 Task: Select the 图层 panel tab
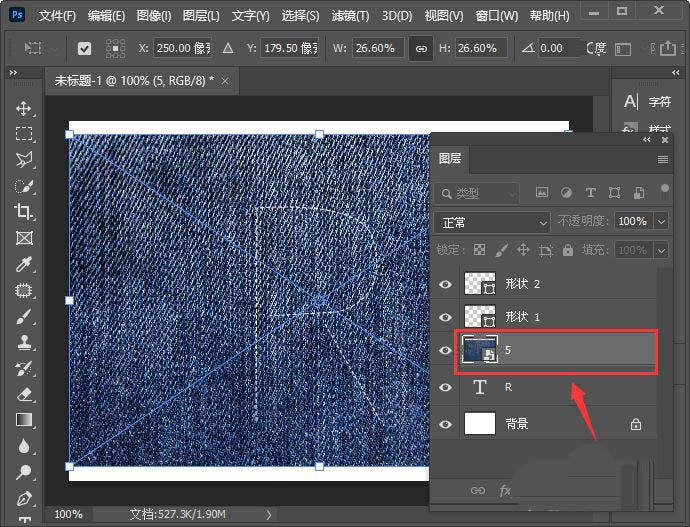[x=450, y=158]
